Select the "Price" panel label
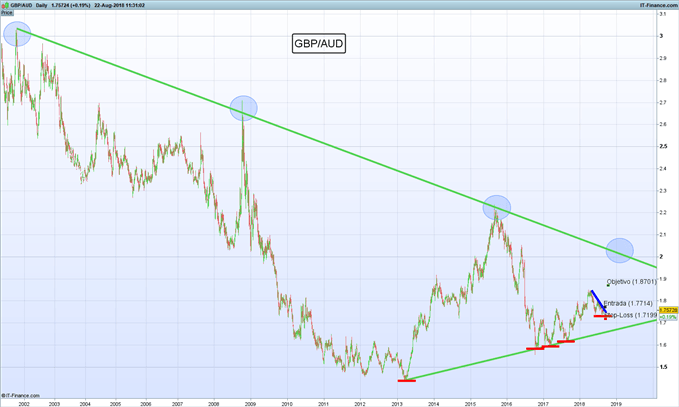Screen dimensions: 679x407 pos(7,13)
